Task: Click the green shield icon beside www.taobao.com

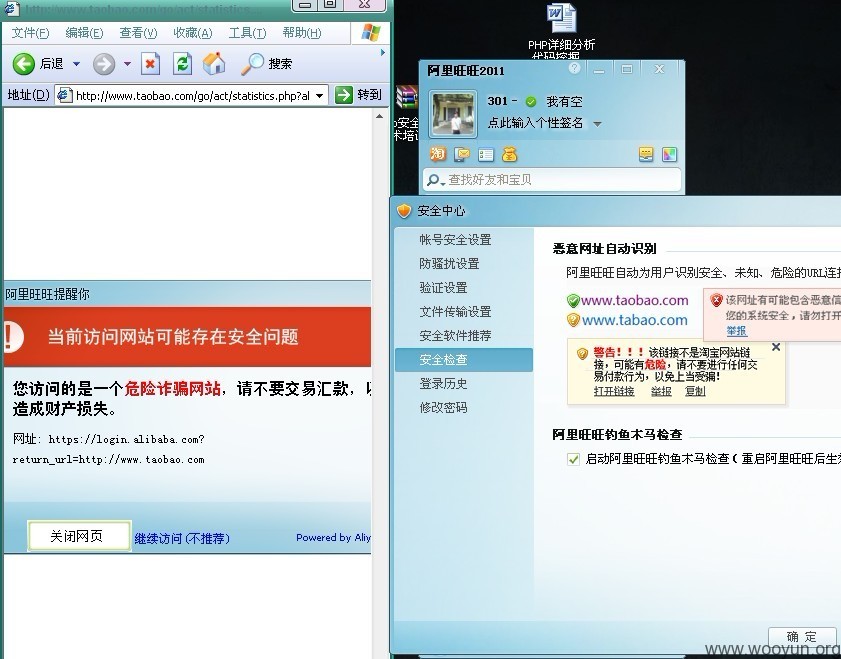Action: tap(573, 300)
